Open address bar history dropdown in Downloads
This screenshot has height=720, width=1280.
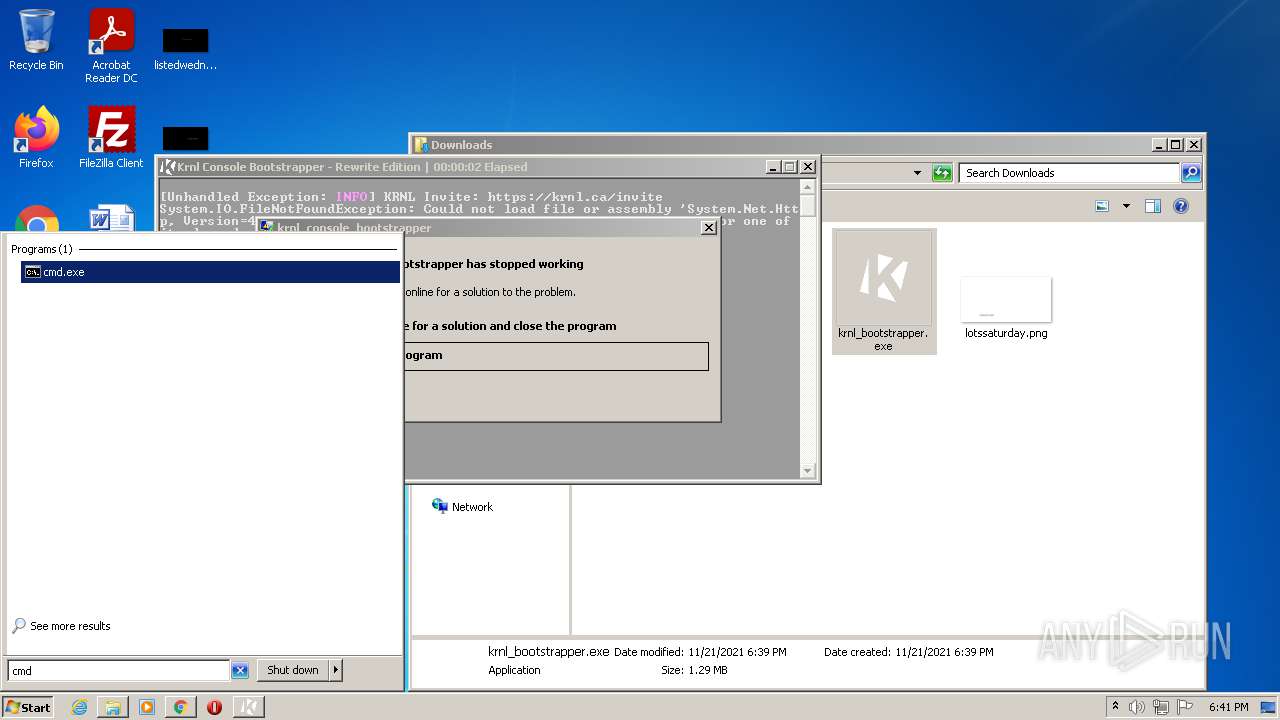coord(917,173)
